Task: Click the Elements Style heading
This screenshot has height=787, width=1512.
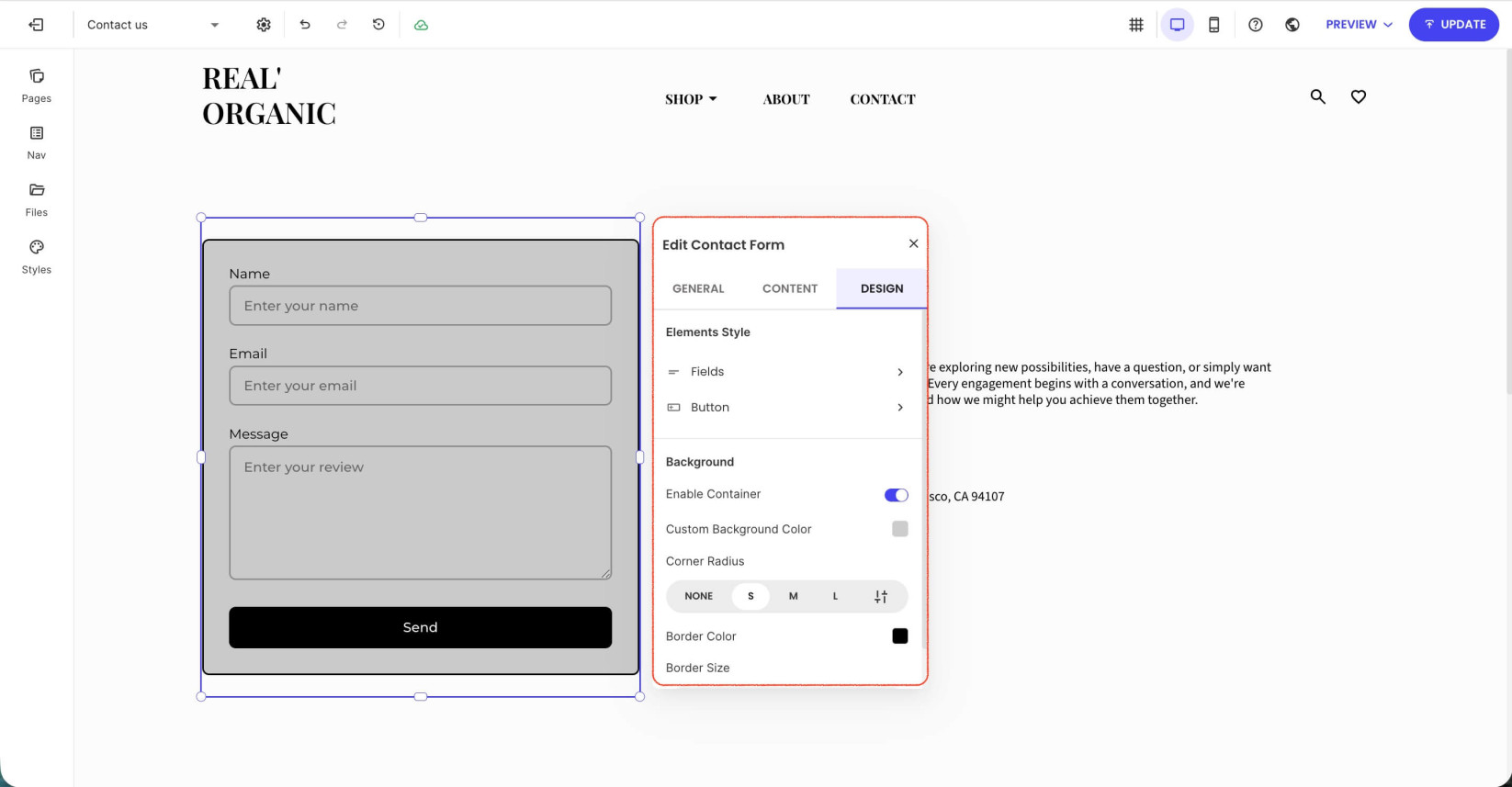Action: pos(708,332)
